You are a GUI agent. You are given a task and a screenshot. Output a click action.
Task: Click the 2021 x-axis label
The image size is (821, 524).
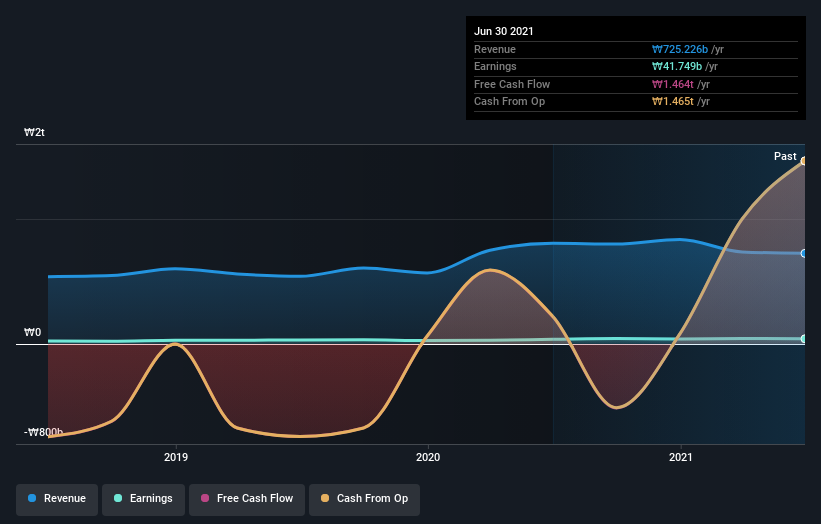click(x=680, y=457)
